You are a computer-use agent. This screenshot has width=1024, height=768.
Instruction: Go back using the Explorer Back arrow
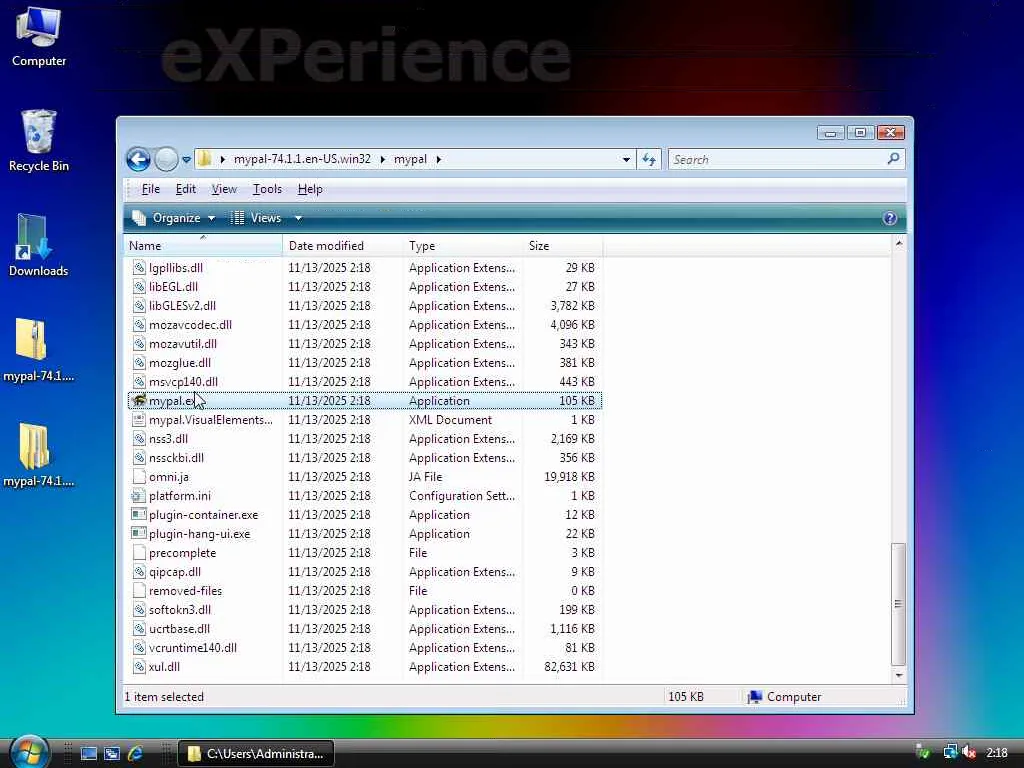tap(138, 159)
